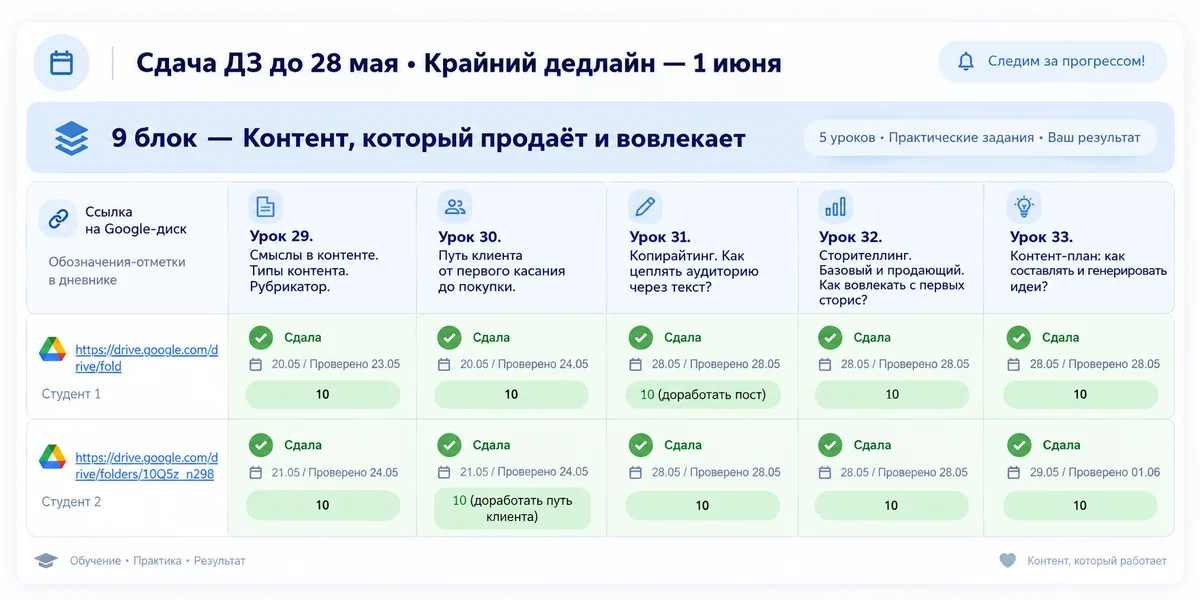
Task: Click green checkmark for Студент 1 Урок 33
Action: (x=1018, y=337)
